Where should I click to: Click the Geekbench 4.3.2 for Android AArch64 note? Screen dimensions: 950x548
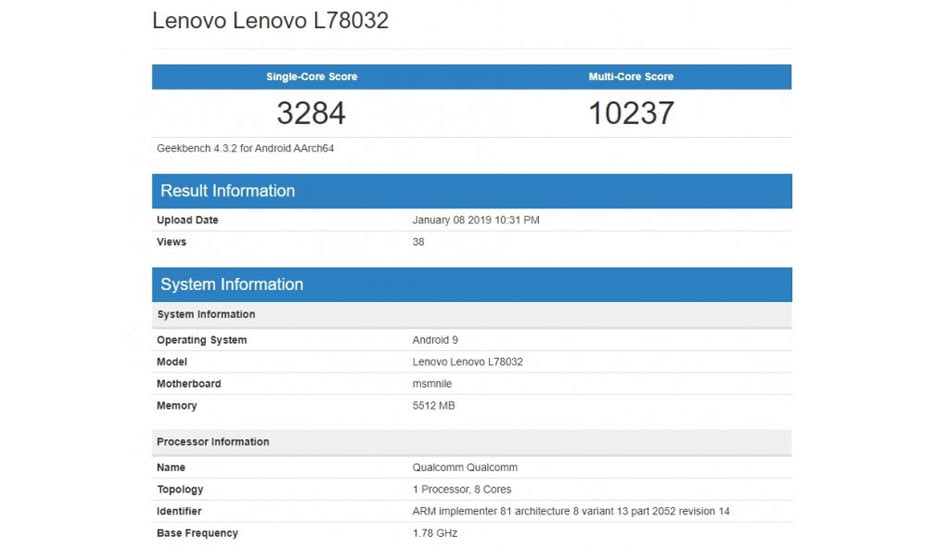click(x=245, y=148)
